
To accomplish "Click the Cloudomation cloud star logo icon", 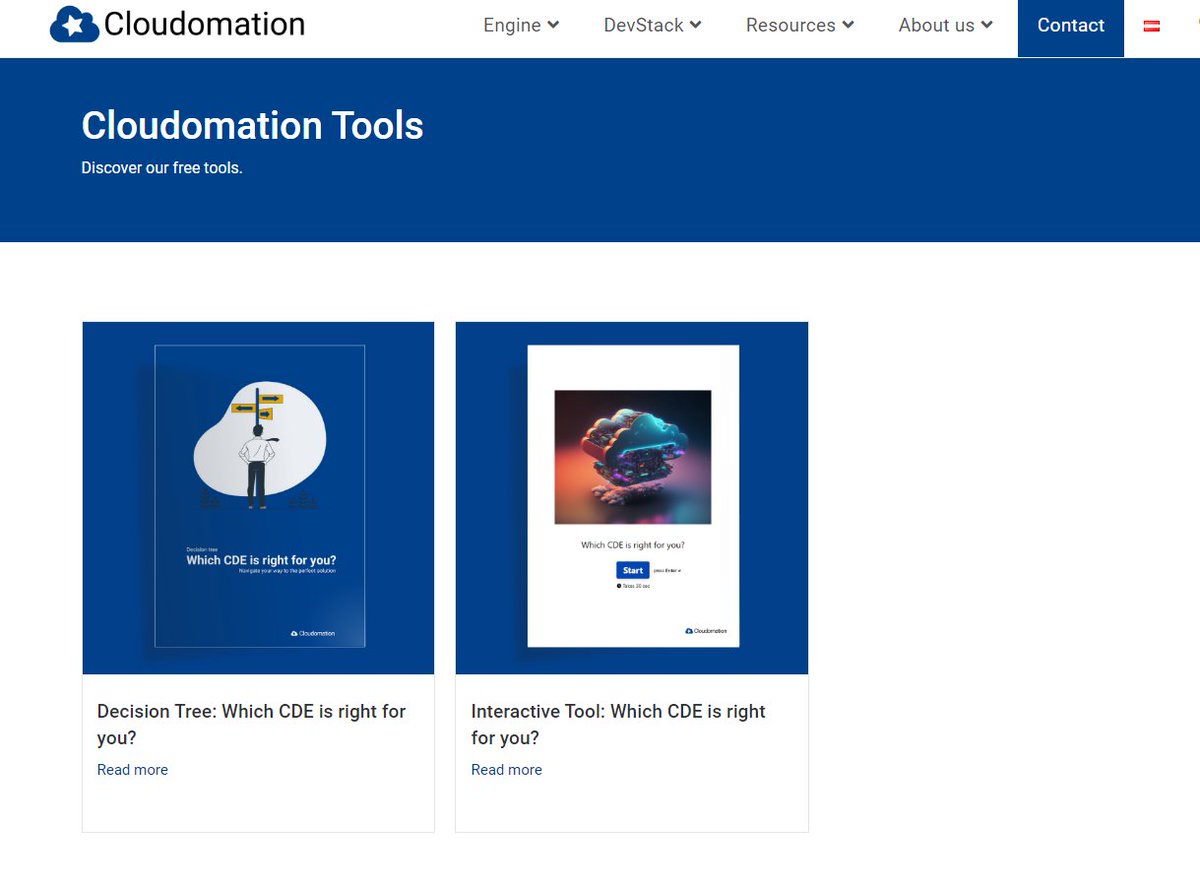I will click(74, 24).
